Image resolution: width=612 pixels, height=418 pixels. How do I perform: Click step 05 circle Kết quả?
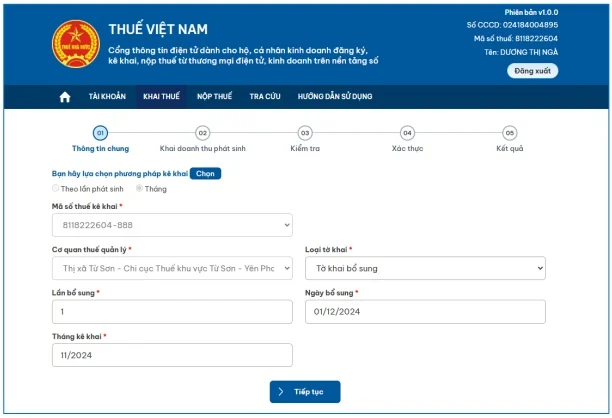(x=510, y=132)
